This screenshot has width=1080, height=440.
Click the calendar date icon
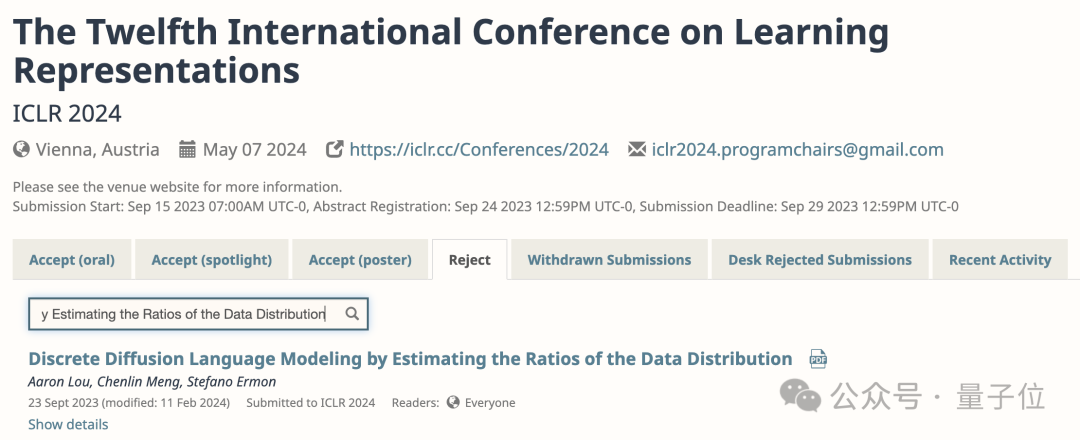click(x=187, y=150)
